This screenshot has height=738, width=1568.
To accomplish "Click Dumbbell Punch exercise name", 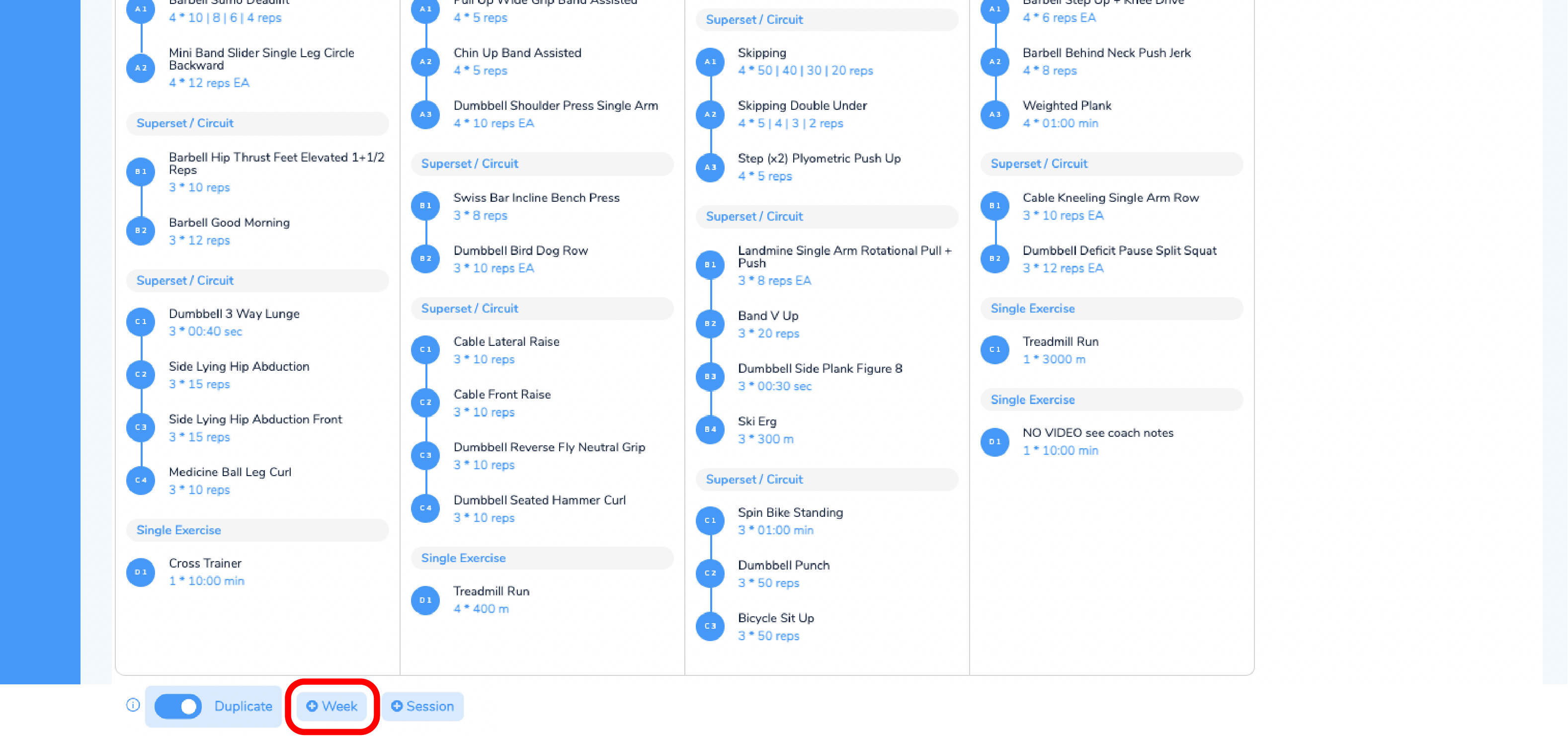I will coord(784,565).
